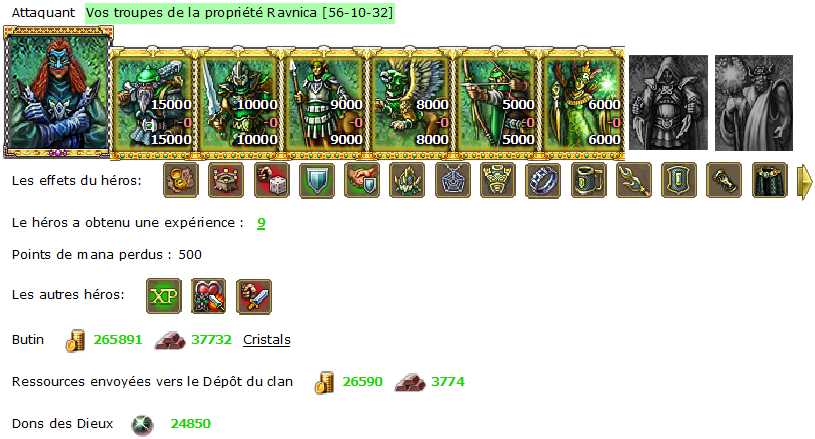Image resolution: width=815 pixels, height=439 pixels.
Task: Click the blue amulet necklace artifact icon
Action: 453,180
